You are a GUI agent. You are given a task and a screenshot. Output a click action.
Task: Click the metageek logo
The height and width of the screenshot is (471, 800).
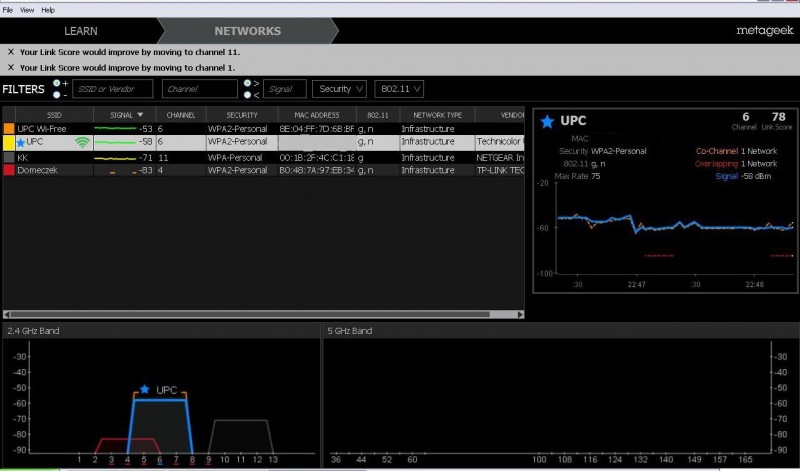[763, 31]
